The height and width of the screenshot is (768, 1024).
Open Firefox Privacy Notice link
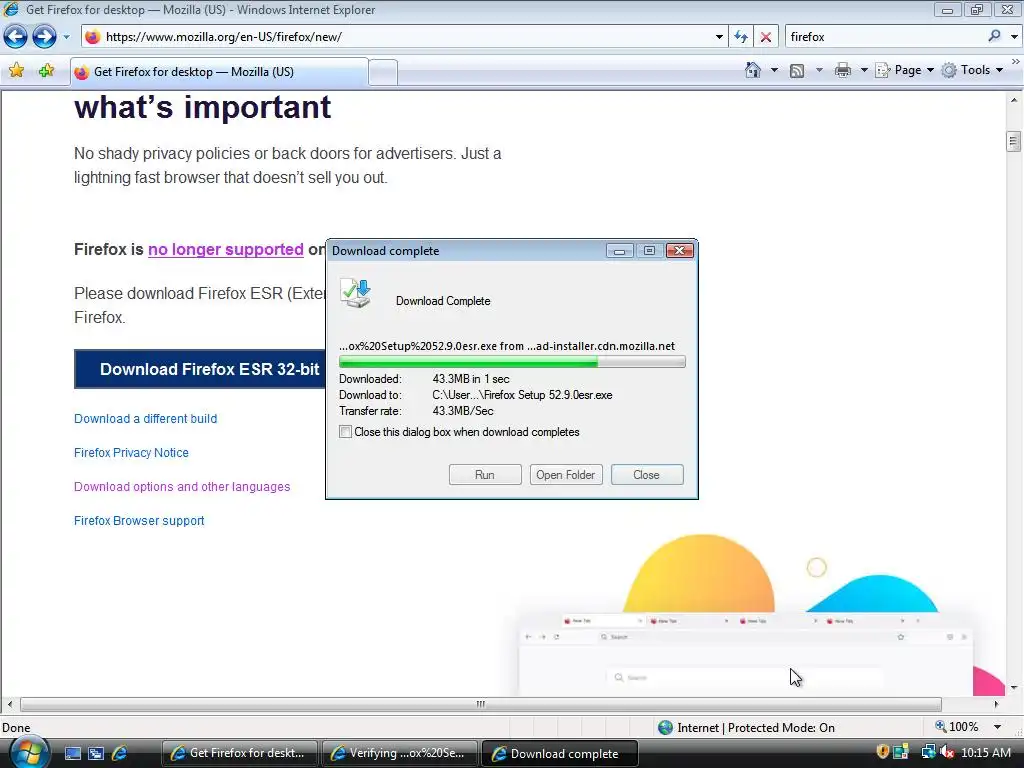pos(131,453)
